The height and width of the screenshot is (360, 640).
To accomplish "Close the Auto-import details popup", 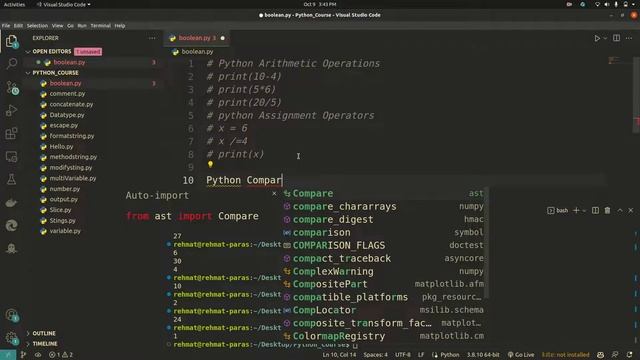I will [x=274, y=193].
